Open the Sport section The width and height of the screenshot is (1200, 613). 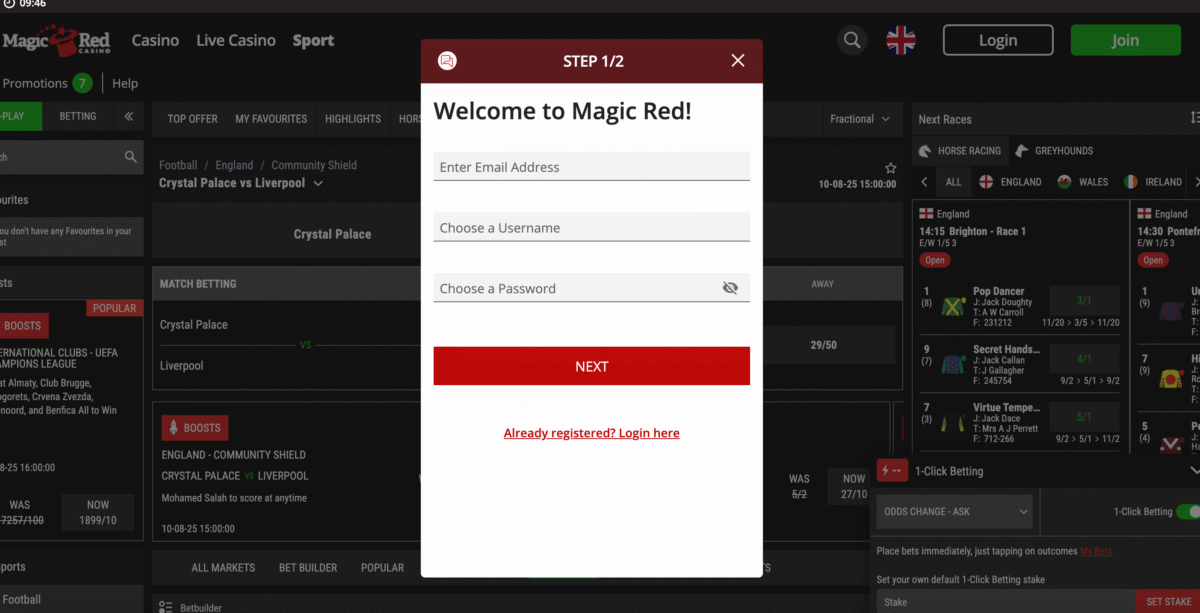click(313, 40)
